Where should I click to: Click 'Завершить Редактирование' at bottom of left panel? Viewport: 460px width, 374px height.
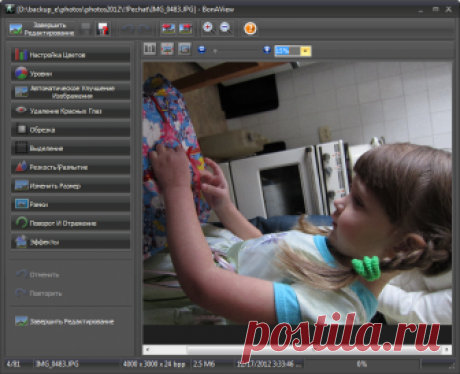coord(65,321)
